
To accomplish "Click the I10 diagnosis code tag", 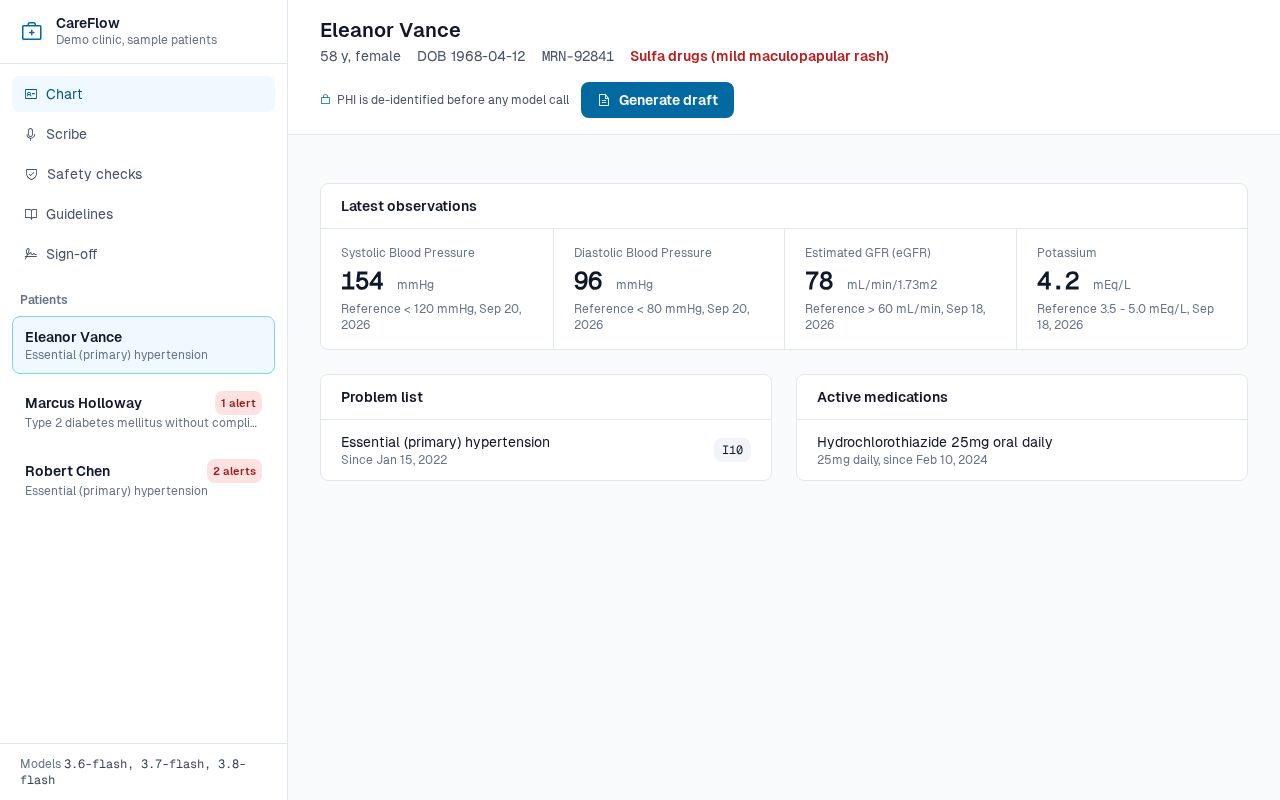I will (732, 450).
